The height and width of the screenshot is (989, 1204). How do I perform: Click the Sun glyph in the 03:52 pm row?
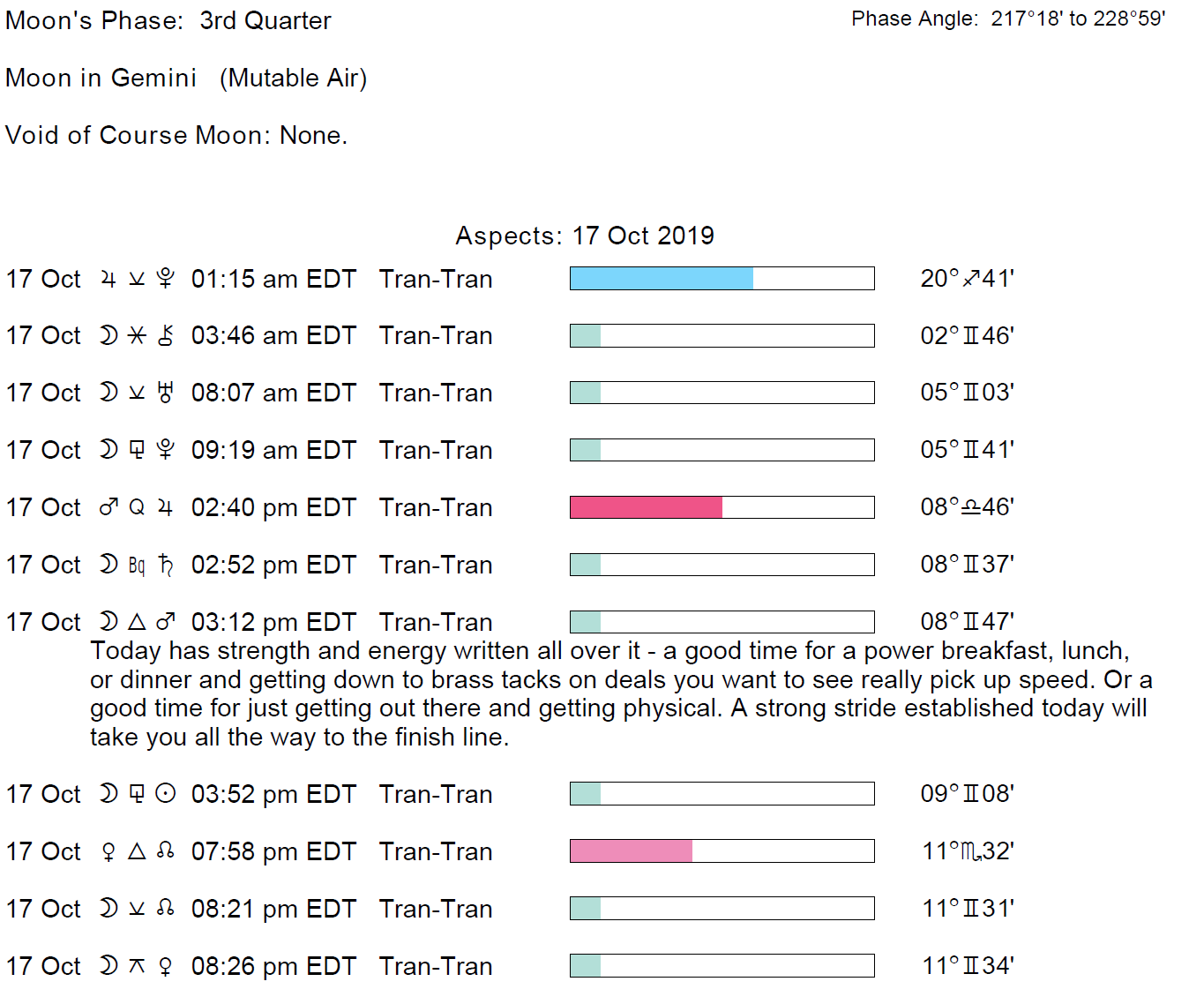(x=165, y=794)
